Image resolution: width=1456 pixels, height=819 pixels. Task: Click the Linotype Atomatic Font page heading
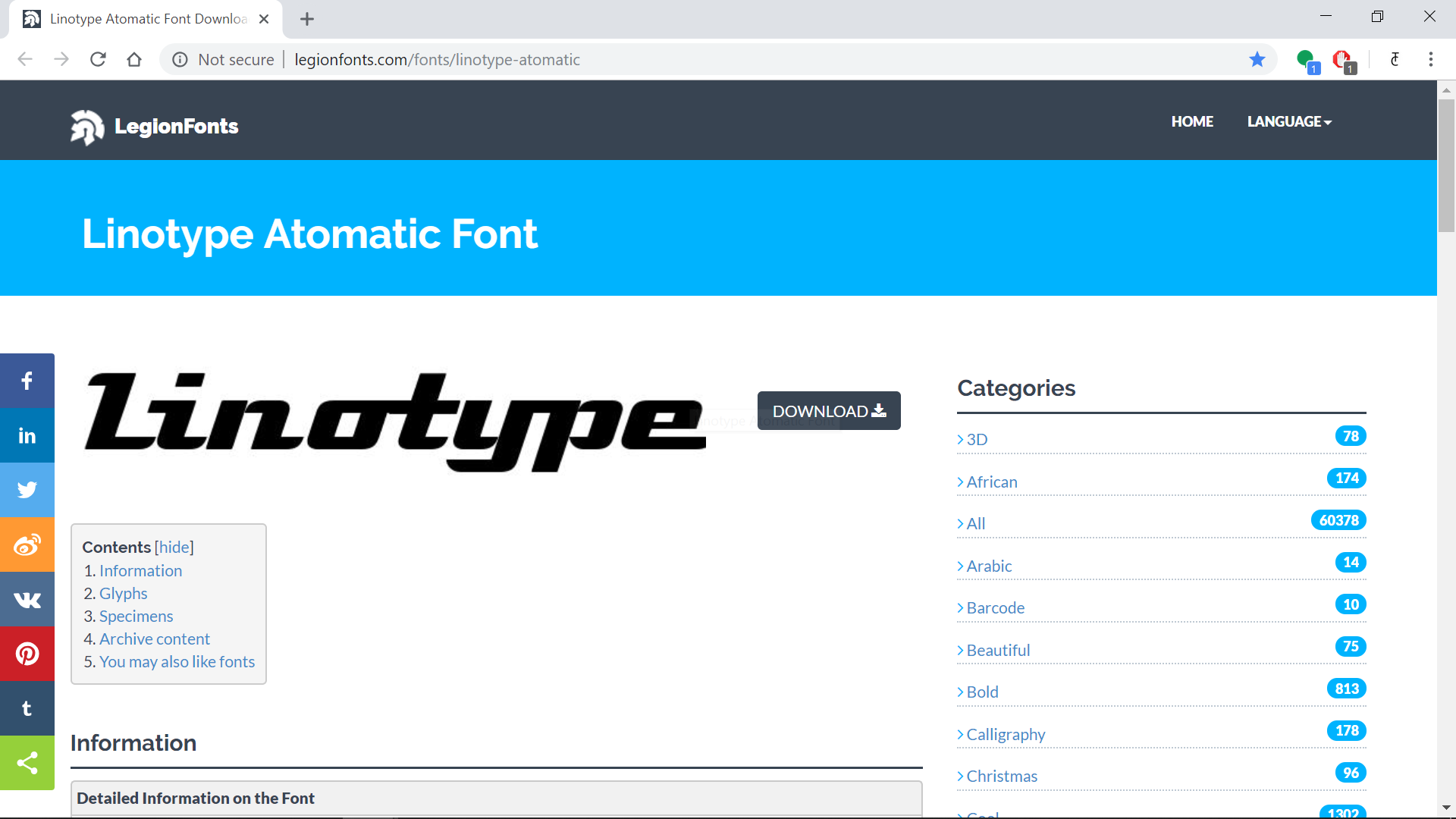[x=310, y=234]
